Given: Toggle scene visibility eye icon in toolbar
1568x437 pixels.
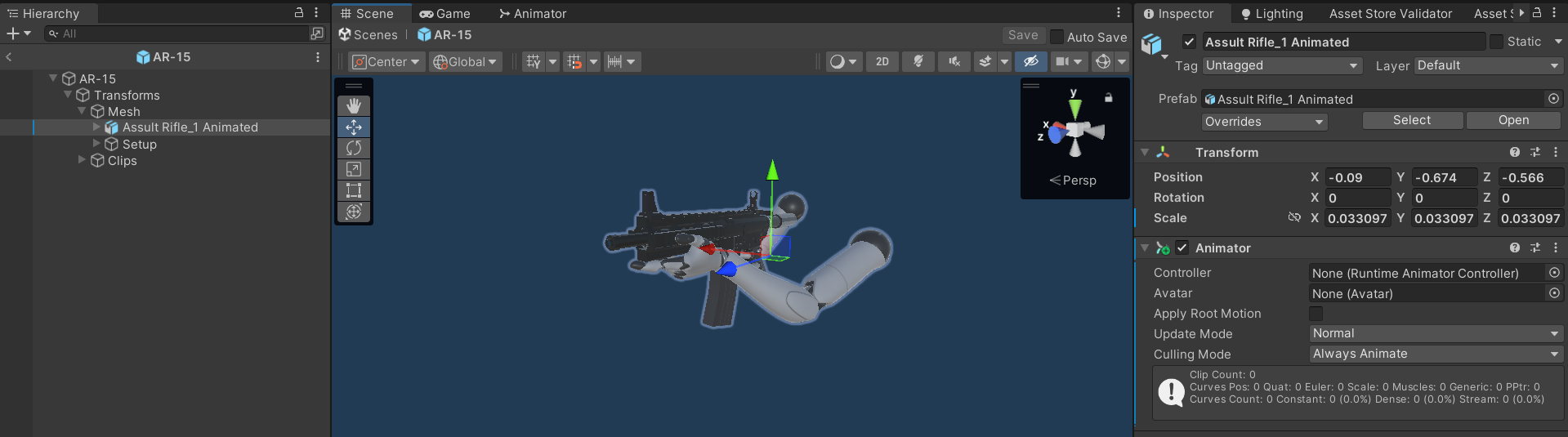Looking at the screenshot, I should click(1030, 62).
